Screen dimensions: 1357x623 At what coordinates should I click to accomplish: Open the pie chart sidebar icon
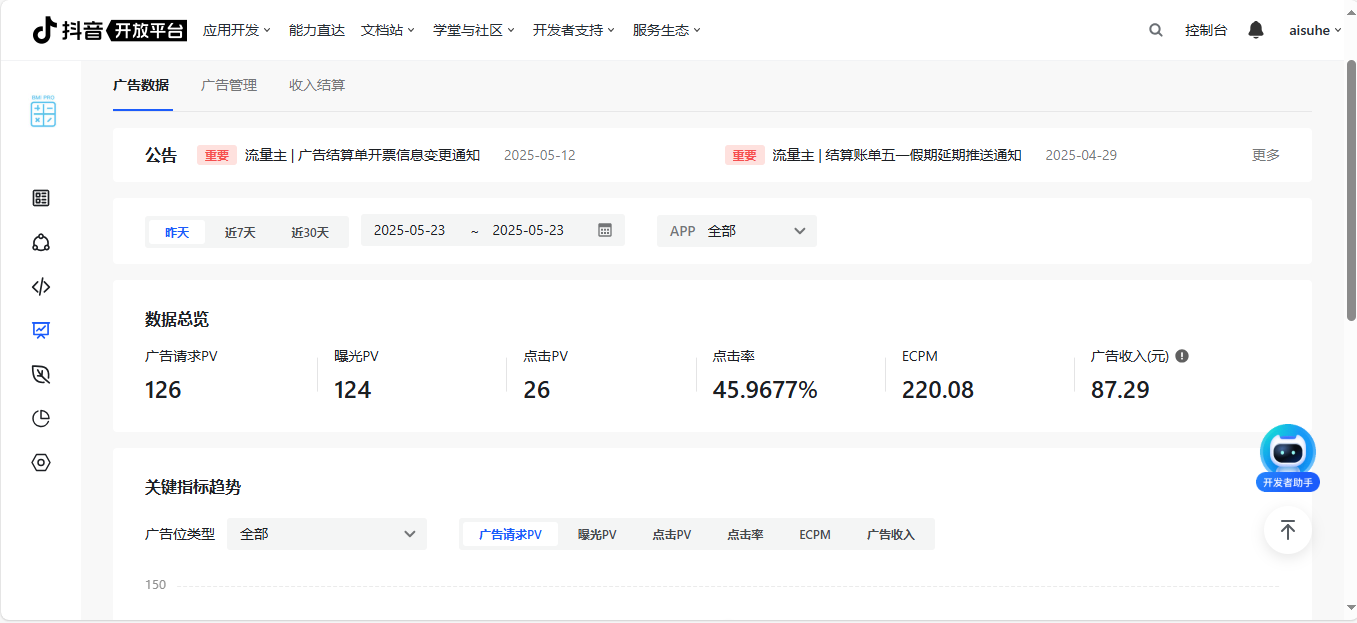click(x=41, y=418)
